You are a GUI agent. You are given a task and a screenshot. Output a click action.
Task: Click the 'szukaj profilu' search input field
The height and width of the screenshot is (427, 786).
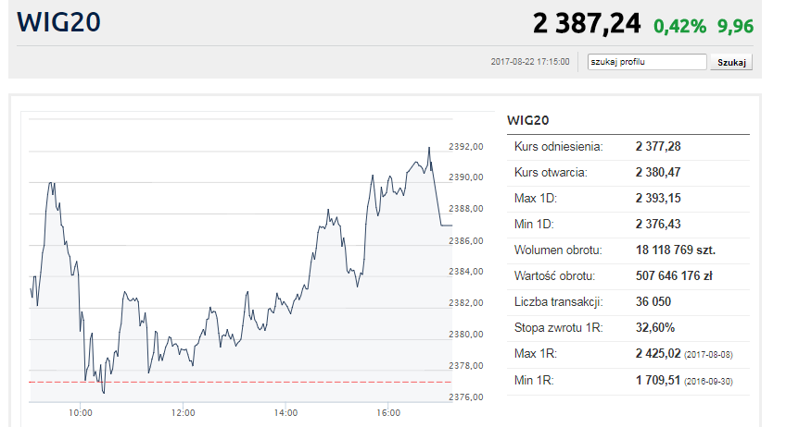(647, 62)
